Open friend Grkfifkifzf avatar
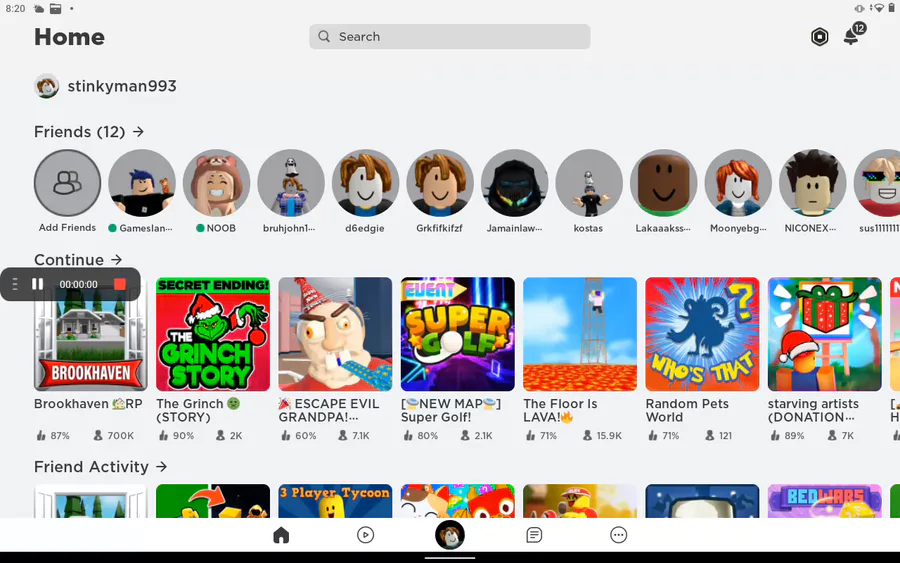 [x=440, y=183]
